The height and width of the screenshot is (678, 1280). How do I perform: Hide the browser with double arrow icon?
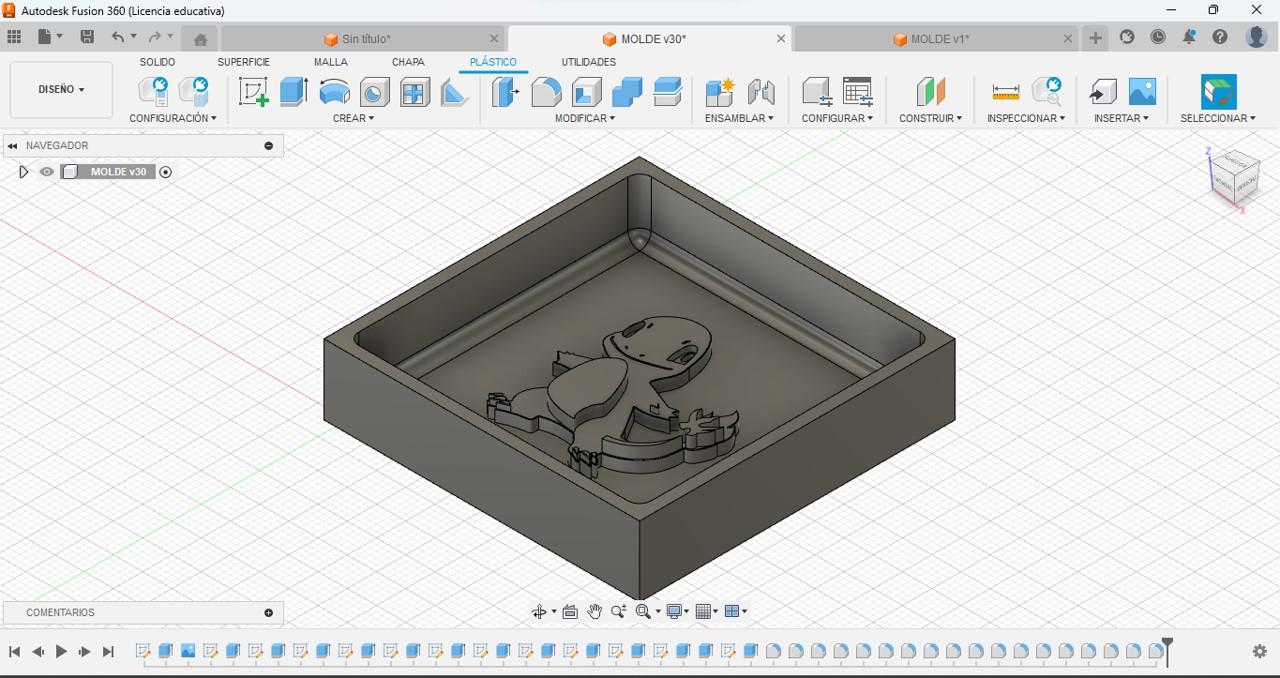tap(12, 146)
